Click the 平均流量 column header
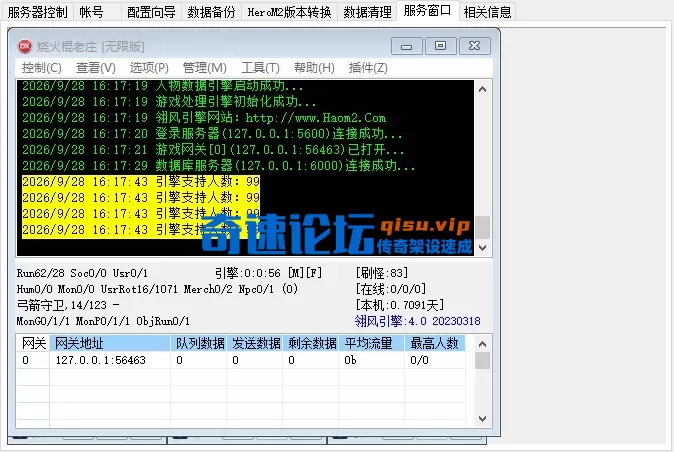Screen dimensions: 674x452 [x=372, y=343]
